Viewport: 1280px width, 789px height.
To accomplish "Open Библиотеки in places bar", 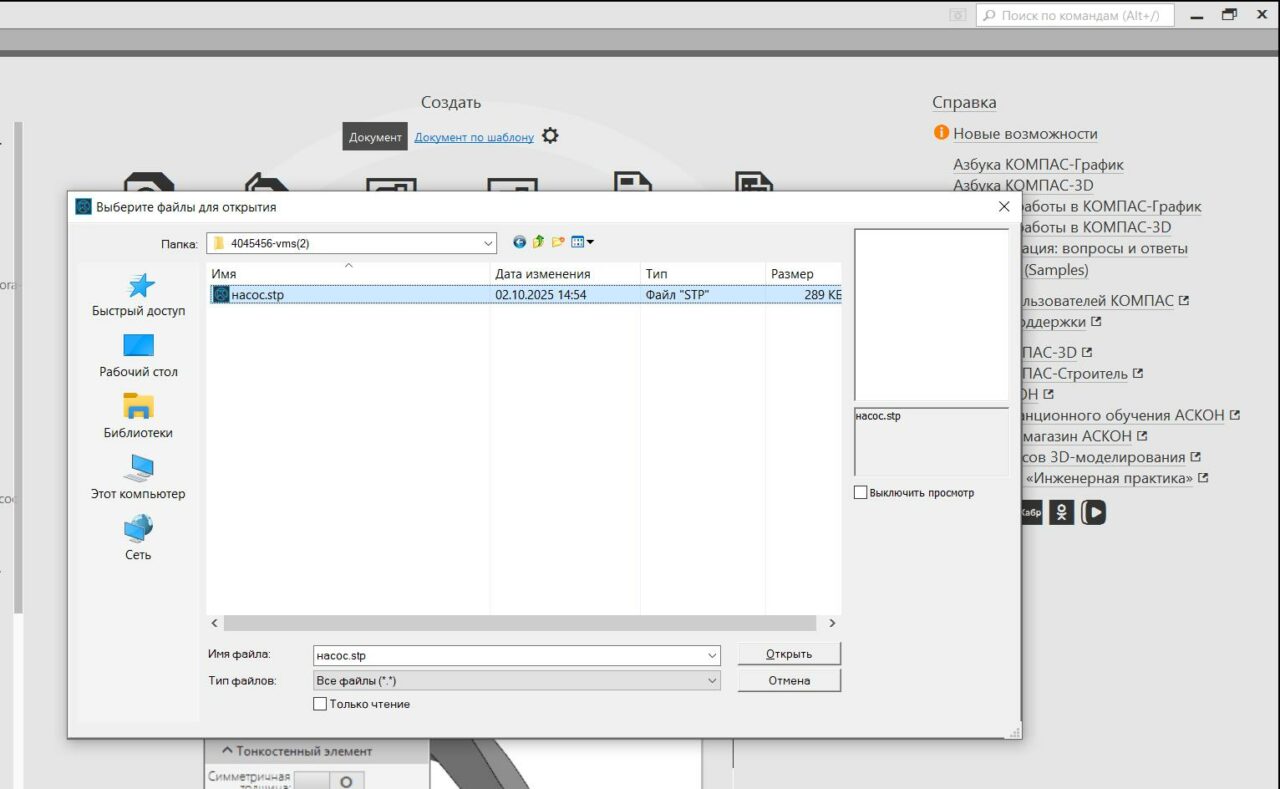I will point(138,416).
